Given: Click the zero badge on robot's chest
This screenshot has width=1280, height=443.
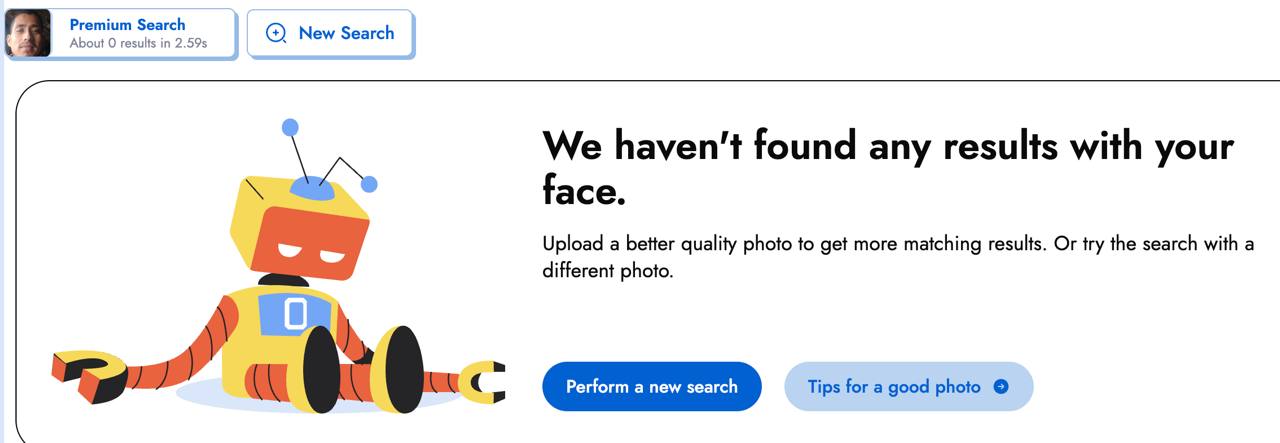Looking at the screenshot, I should pyautogui.click(x=295, y=314).
